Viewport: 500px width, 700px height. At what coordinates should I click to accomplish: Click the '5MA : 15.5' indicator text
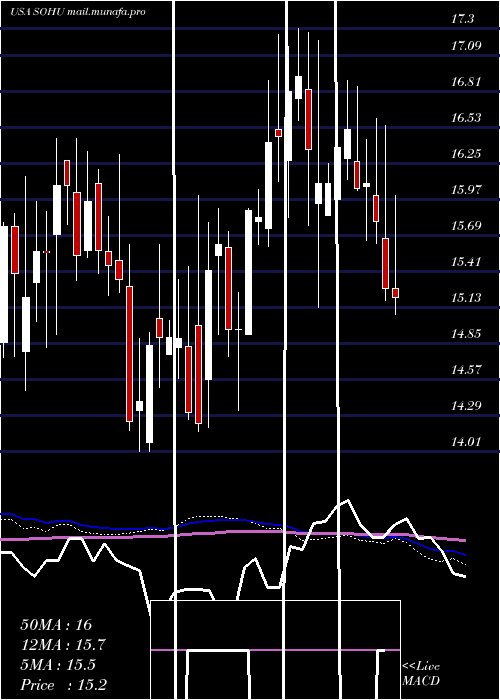(x=58, y=665)
